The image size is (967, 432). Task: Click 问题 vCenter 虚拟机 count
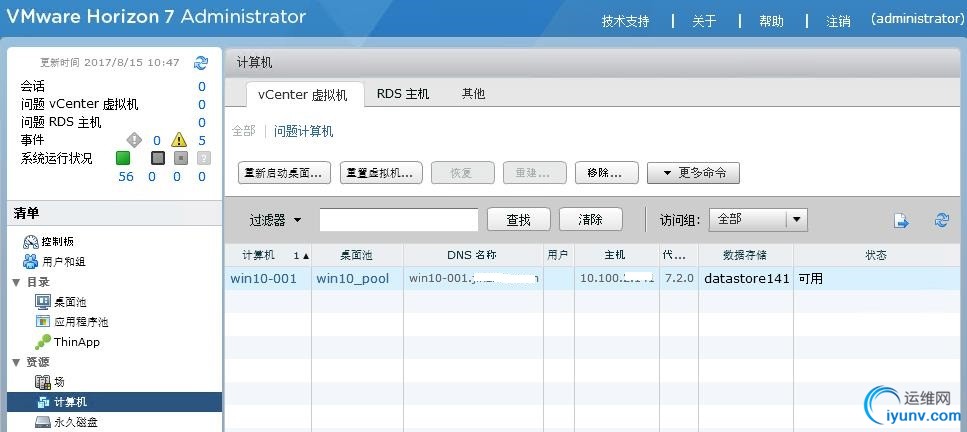point(202,104)
